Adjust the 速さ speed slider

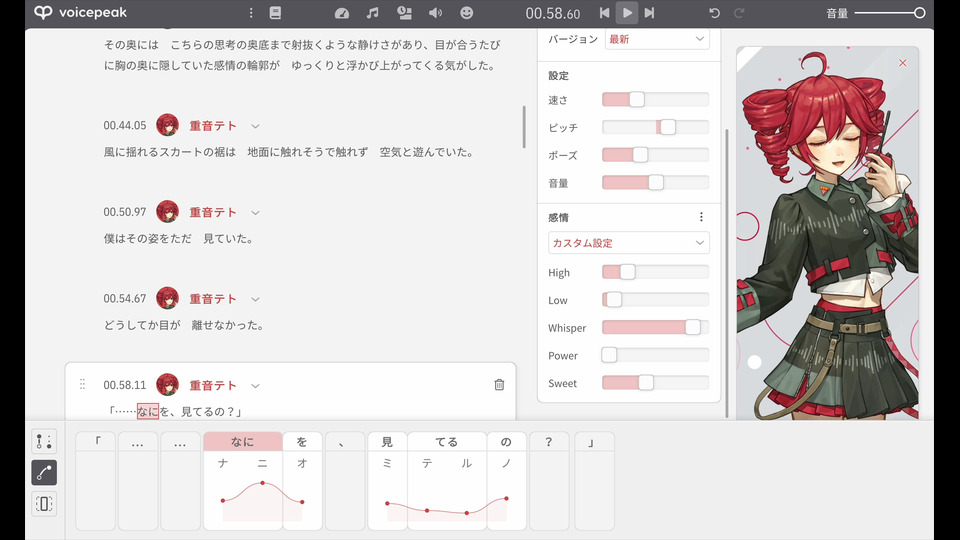[x=655, y=99]
